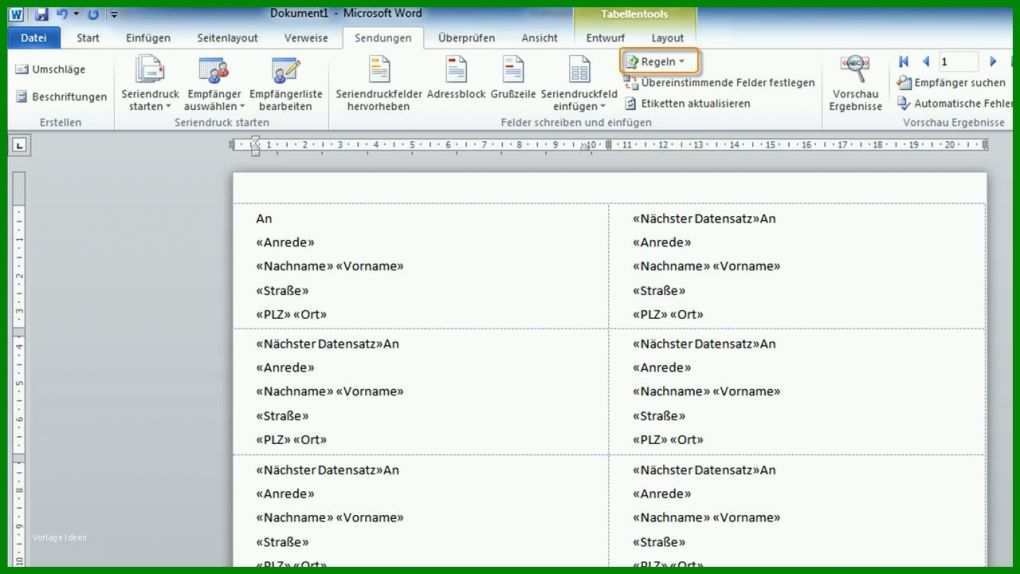Open the Quick Access Toolbar customize arrow
Viewport: 1020px width, 574px height.
pos(114,14)
